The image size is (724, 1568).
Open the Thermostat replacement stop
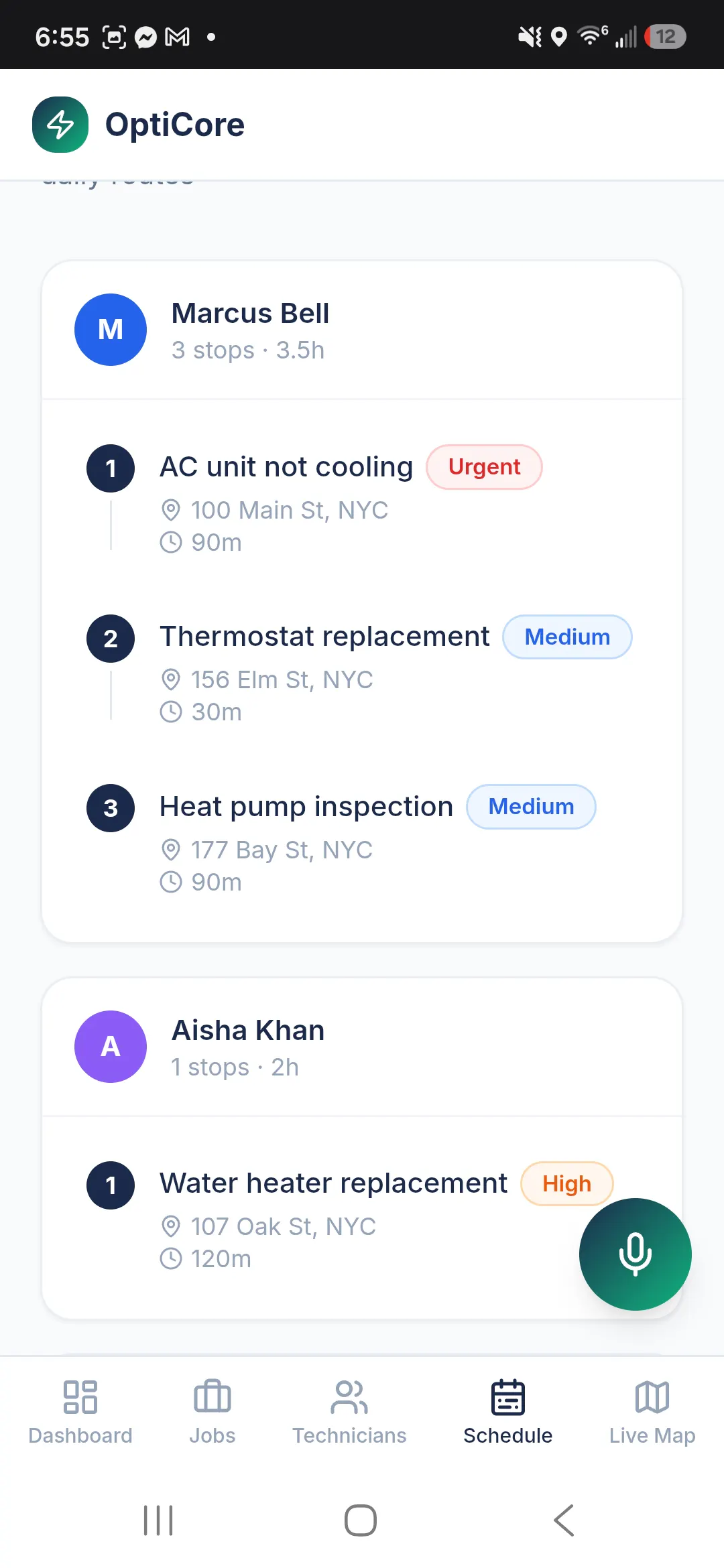[x=324, y=637]
